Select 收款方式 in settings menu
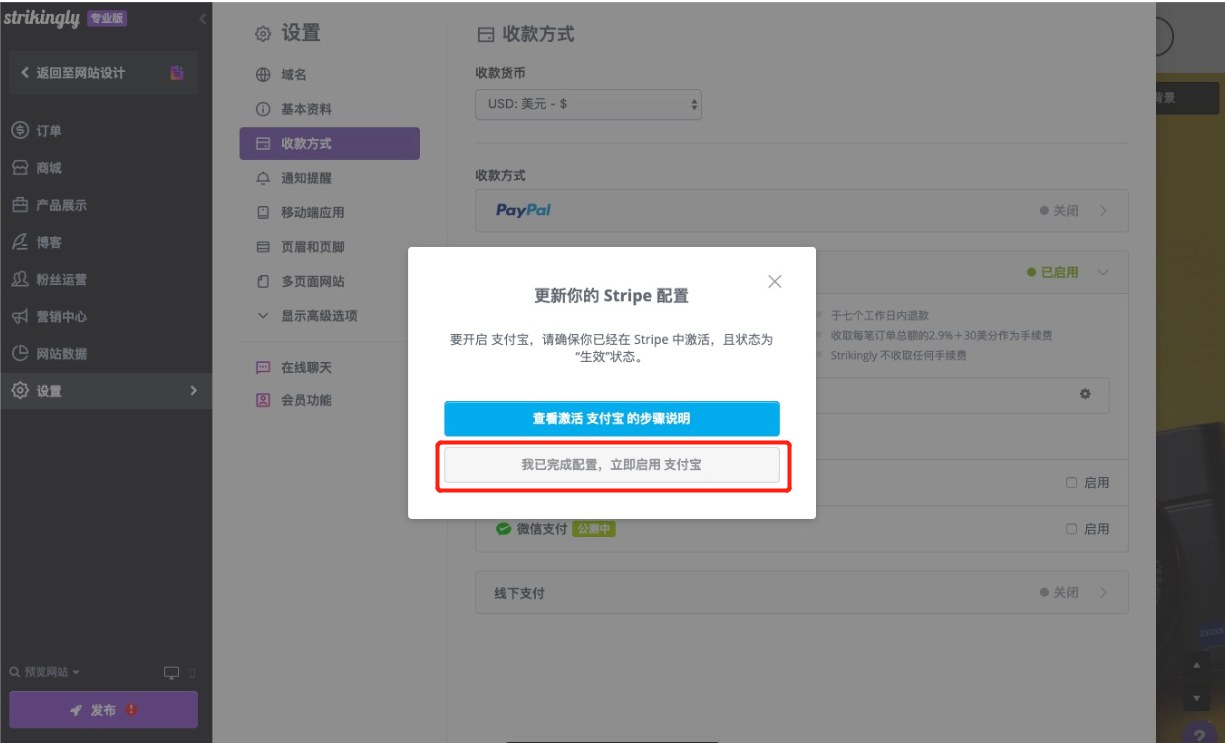Image resolution: width=1225 pixels, height=743 pixels. pos(330,143)
